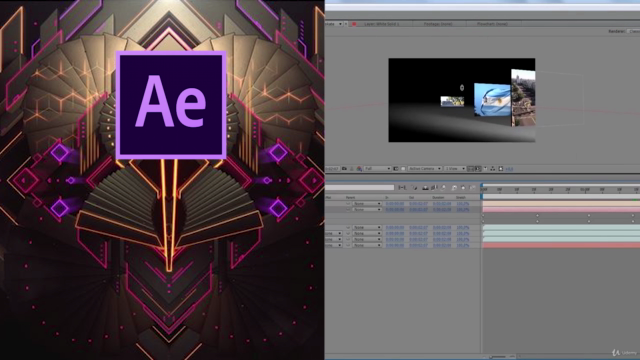Open the 1 View layout dropdown
The width and height of the screenshot is (640, 360).
pyautogui.click(x=455, y=168)
